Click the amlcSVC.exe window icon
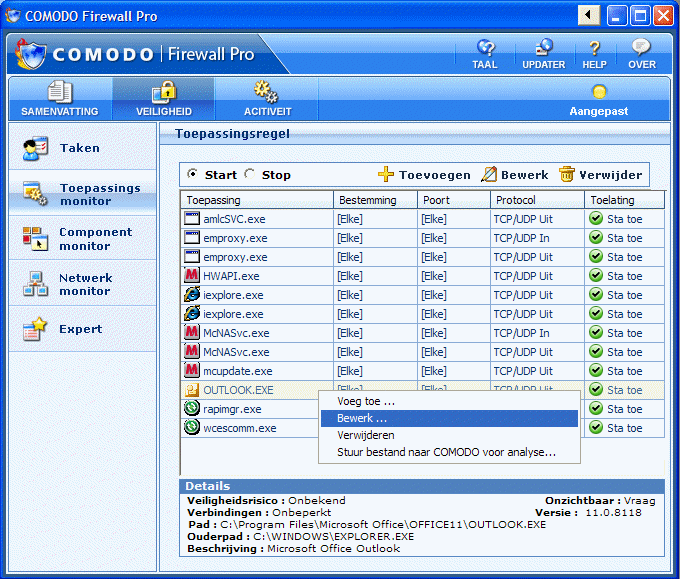Screen dimensions: 680x579 (192, 218)
